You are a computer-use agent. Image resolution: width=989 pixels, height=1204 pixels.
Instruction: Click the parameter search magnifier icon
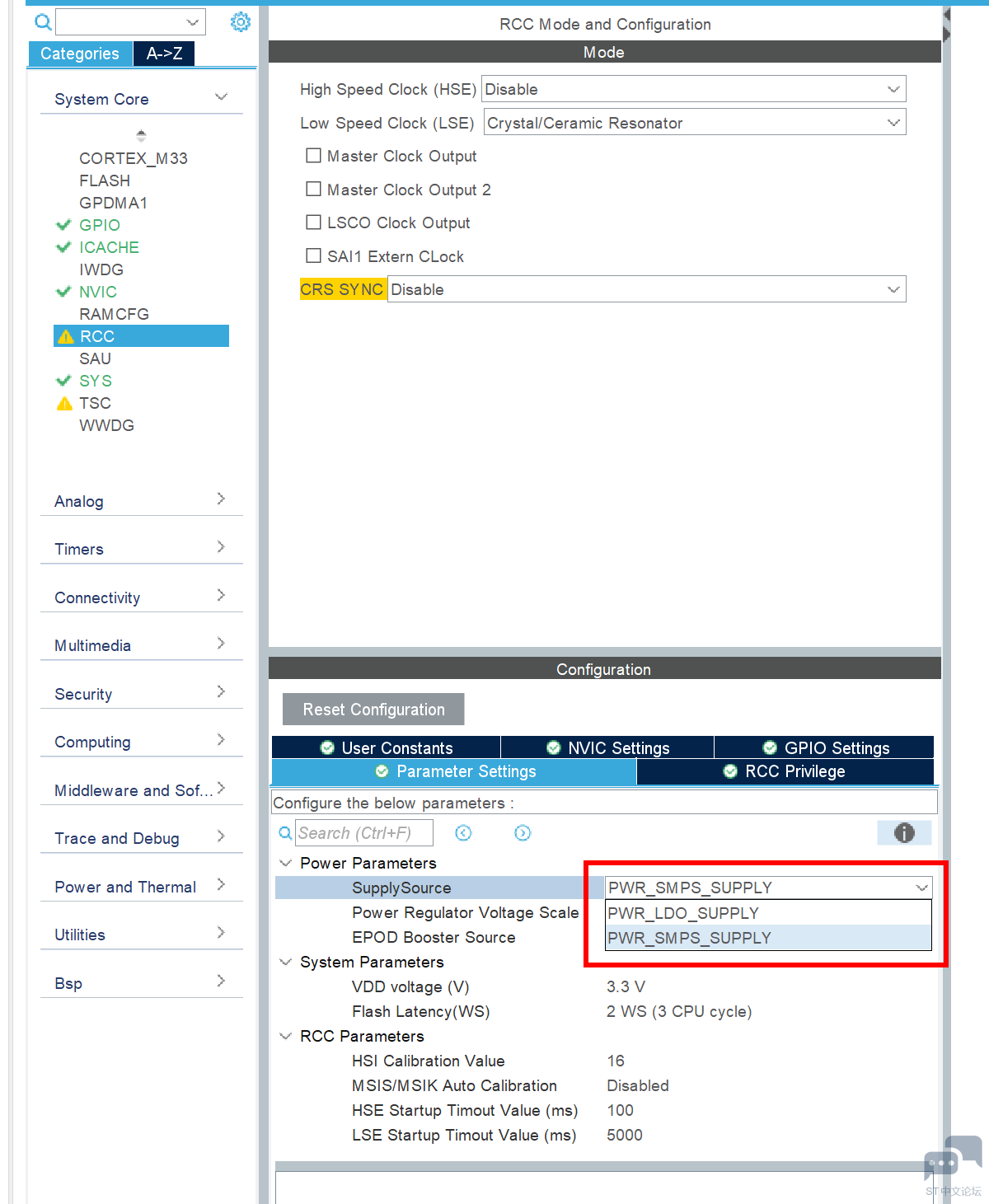[x=285, y=833]
